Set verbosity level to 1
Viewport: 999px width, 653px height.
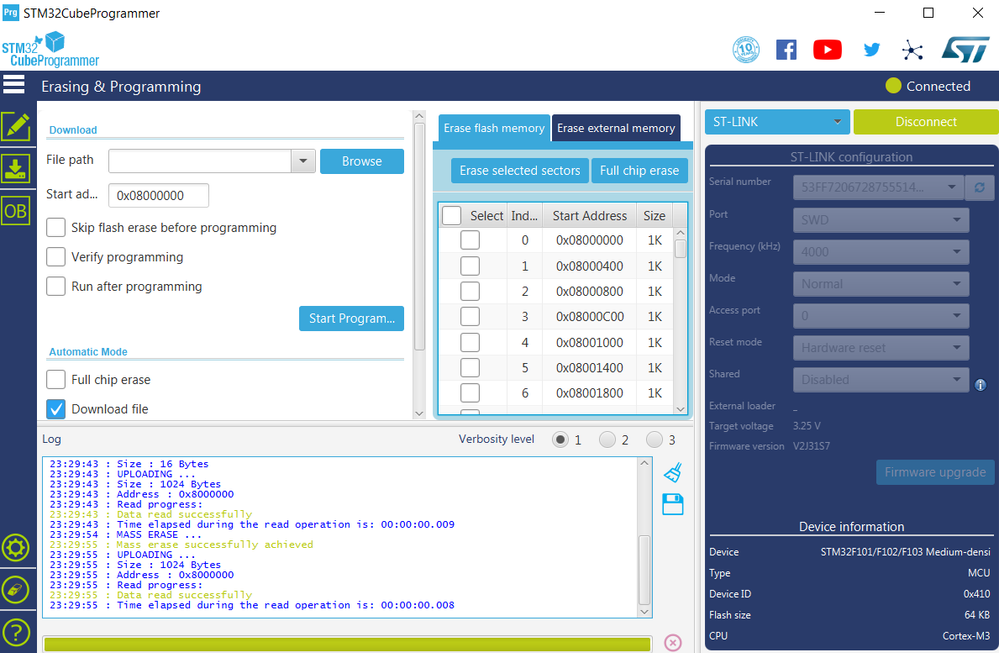560,440
